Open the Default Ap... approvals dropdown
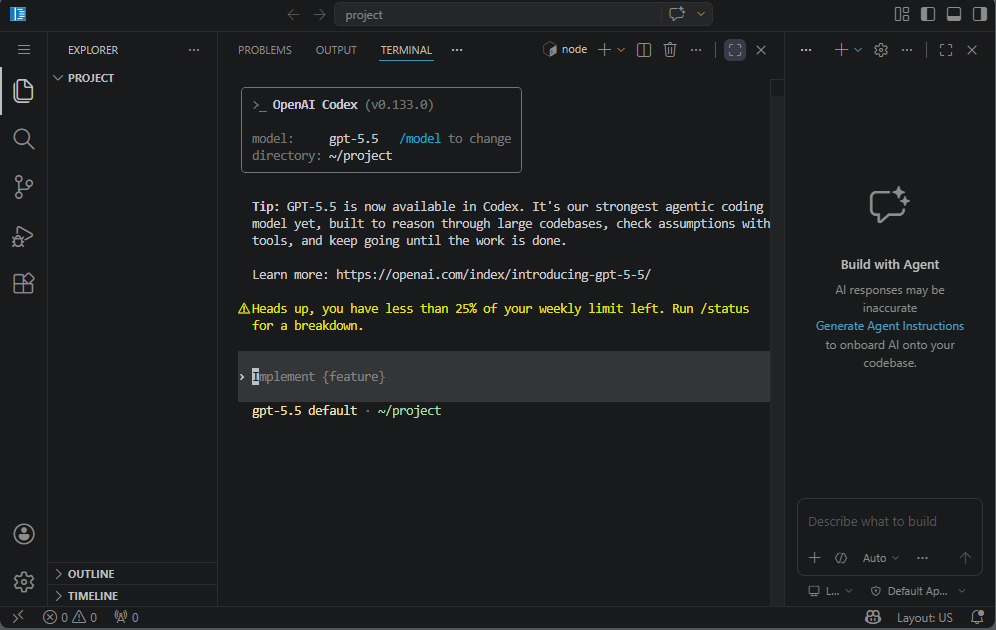This screenshot has width=996, height=630. coord(918,591)
